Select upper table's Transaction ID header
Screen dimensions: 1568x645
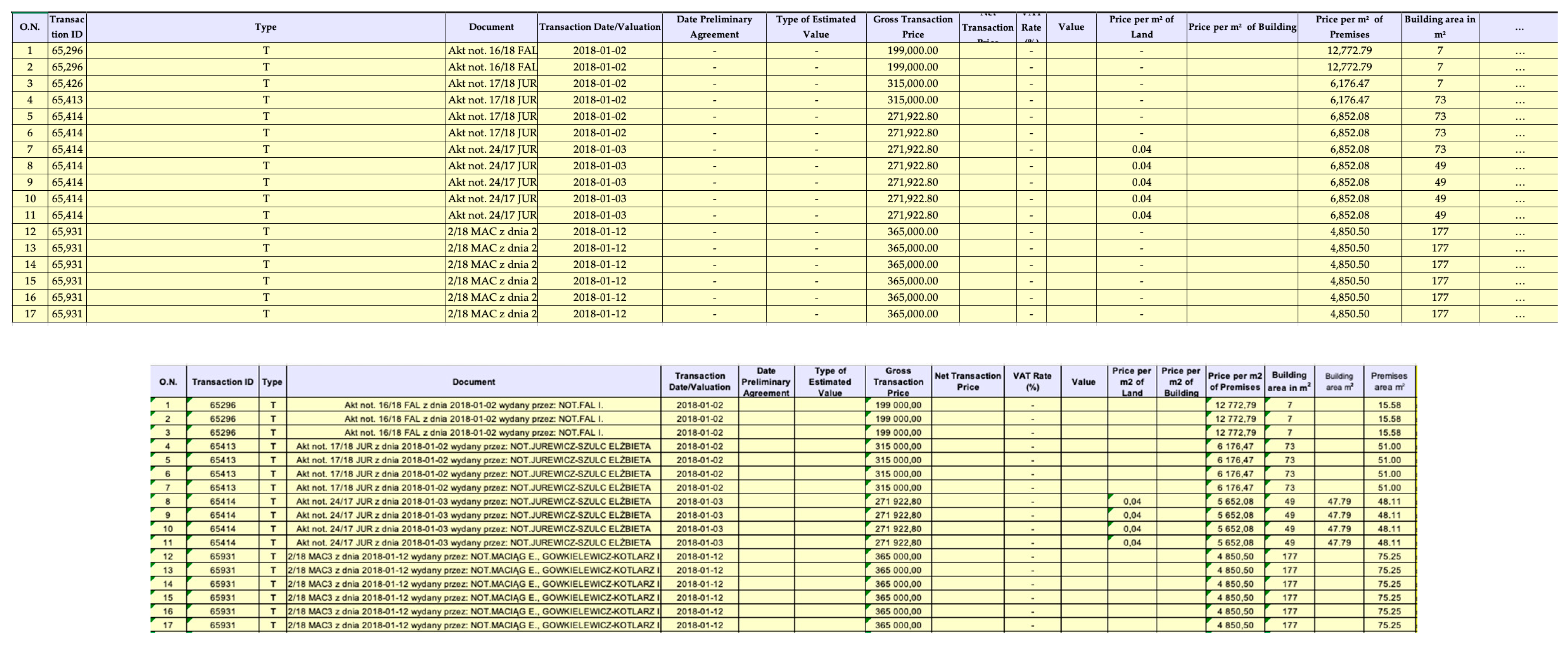pyautogui.click(x=67, y=27)
